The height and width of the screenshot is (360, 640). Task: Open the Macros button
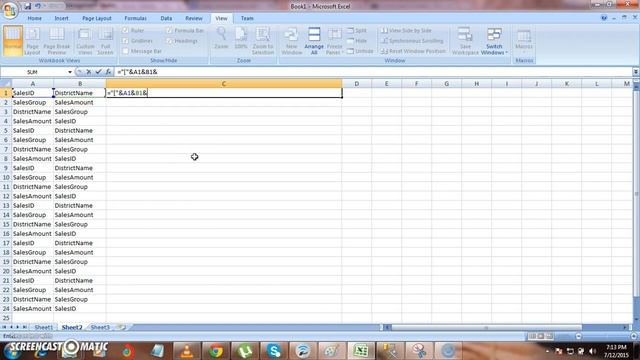click(524, 40)
